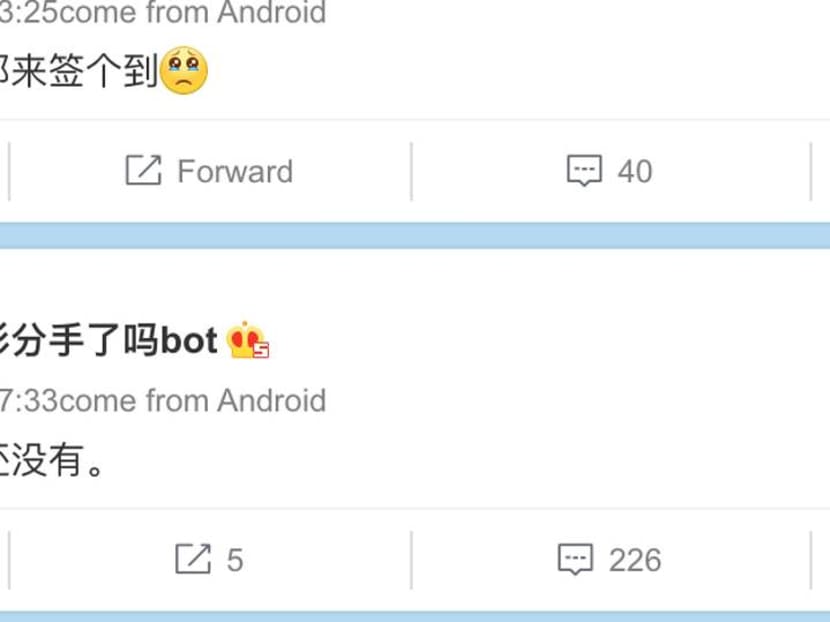Click the 3:25 post timestamp
This screenshot has height=622, width=830.
pos(28,12)
